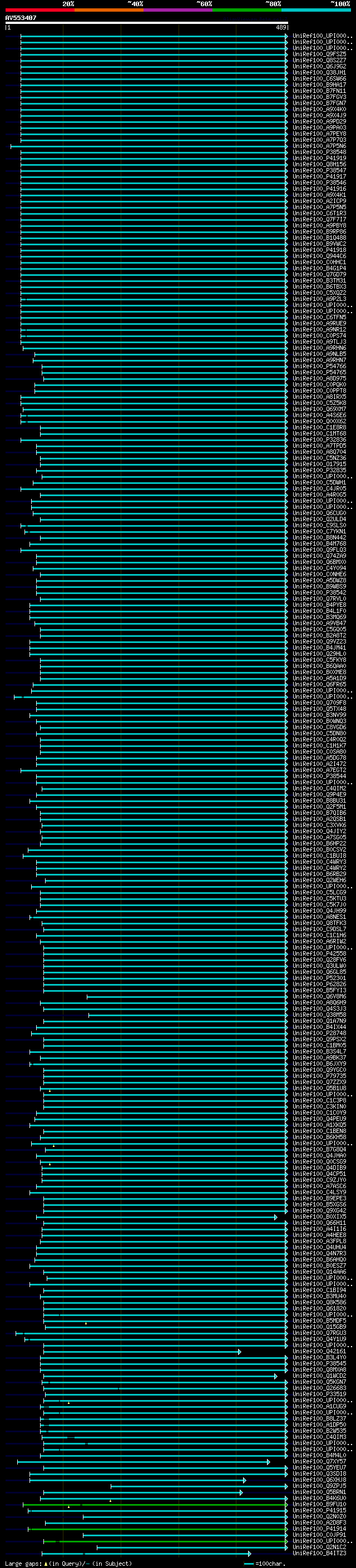Select hit label UniRef100_P41916
This screenshot has height=1568, width=356.
point(319,189)
